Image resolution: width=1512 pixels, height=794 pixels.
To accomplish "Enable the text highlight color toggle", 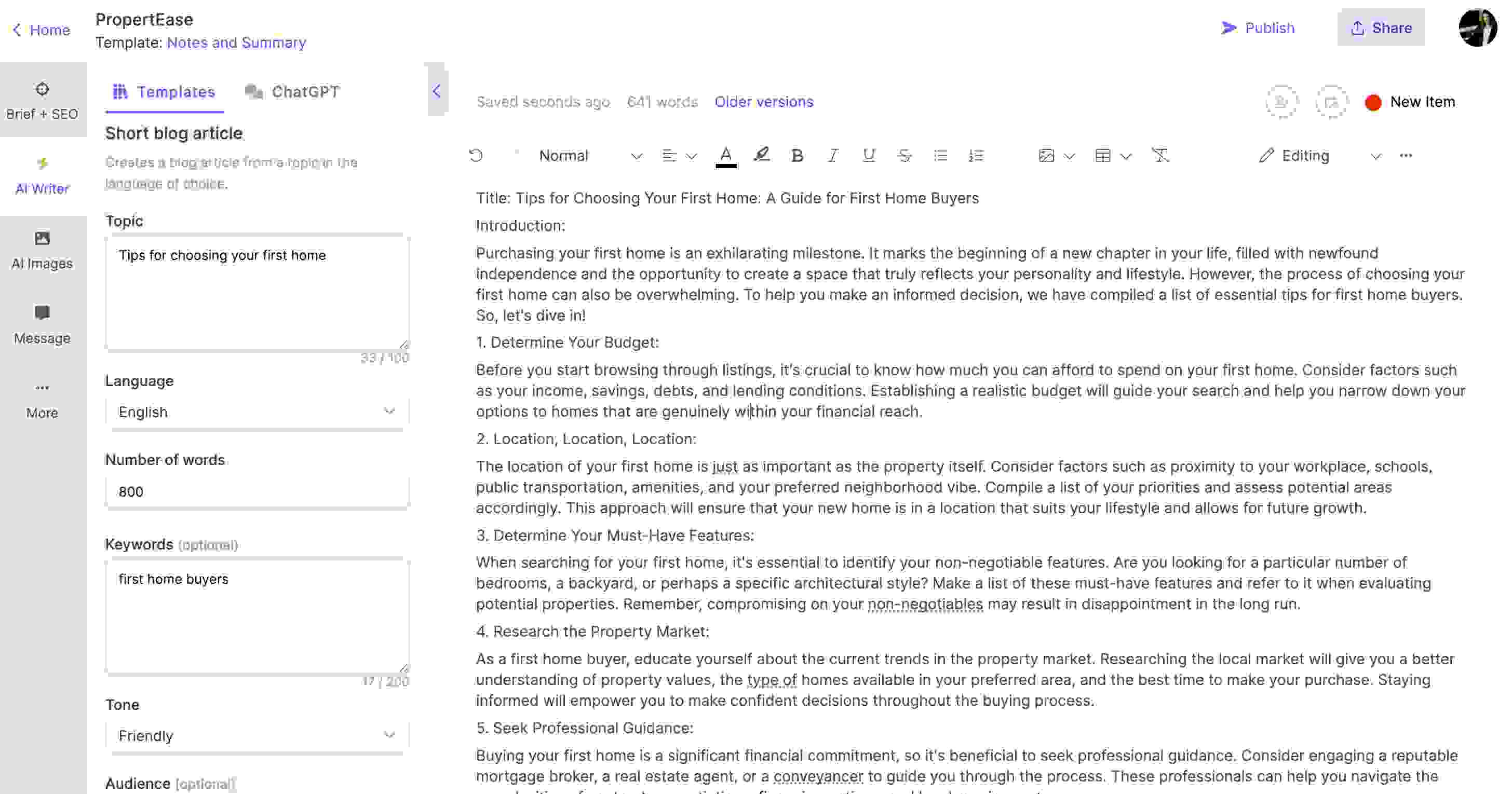I will (x=761, y=155).
